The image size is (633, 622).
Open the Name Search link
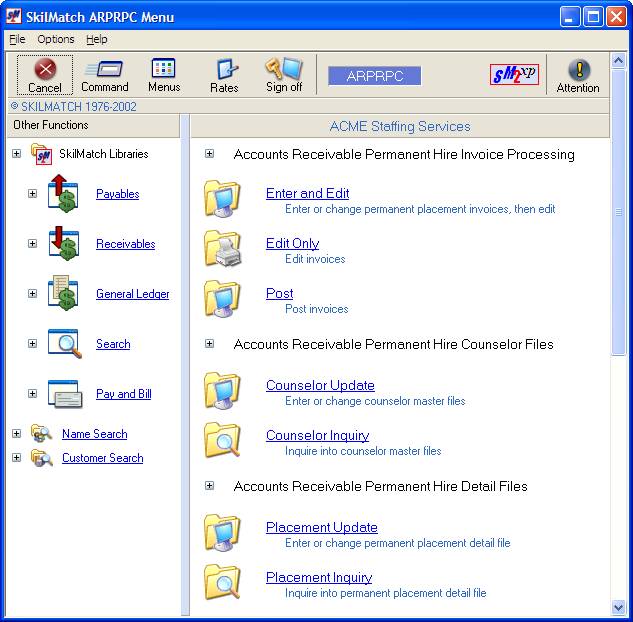point(95,434)
